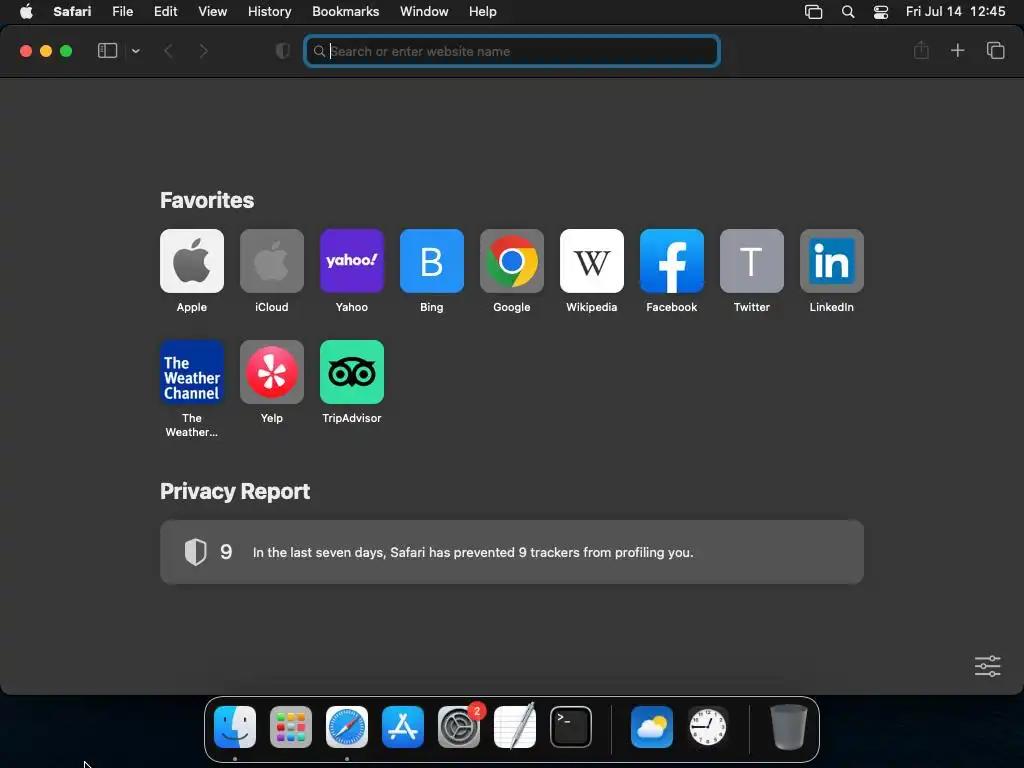This screenshot has height=768, width=1024.
Task: Open App Store from the Dock
Action: pos(403,727)
